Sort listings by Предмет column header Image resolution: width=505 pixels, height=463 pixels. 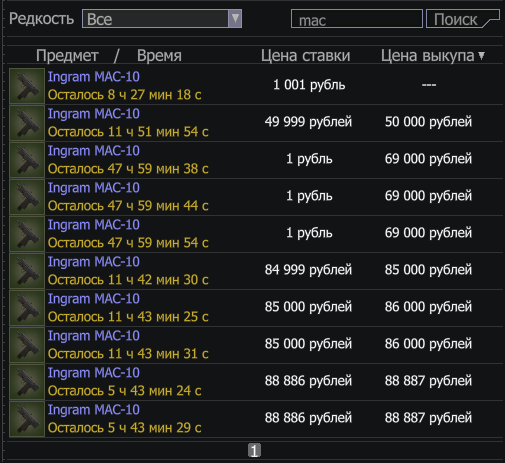[x=67, y=55]
